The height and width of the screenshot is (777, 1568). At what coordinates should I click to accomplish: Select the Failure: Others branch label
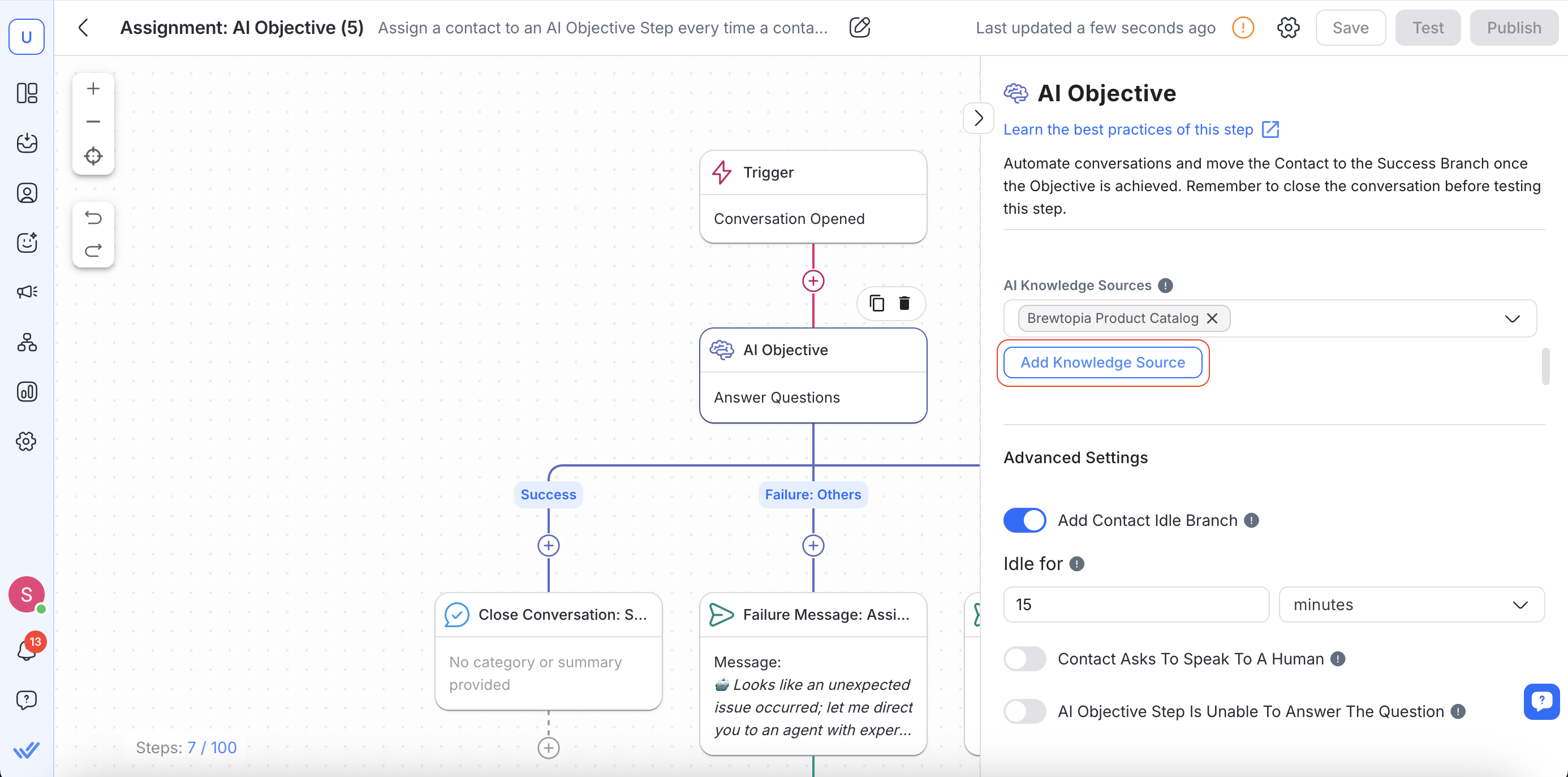813,495
